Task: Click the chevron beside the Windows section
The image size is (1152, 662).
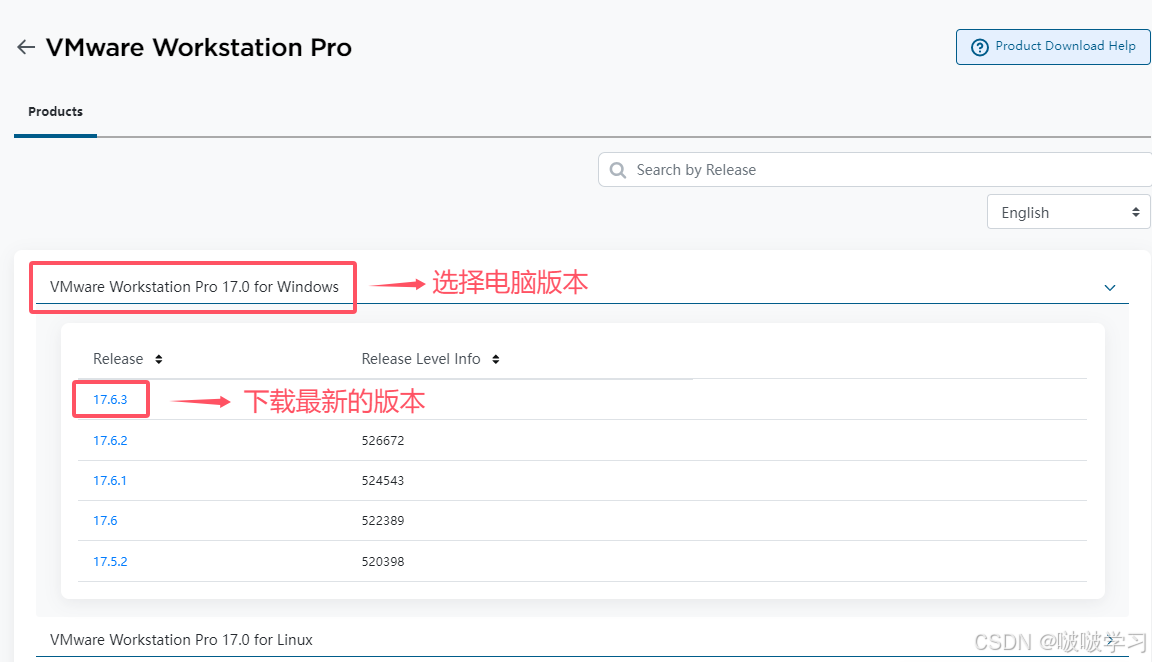Action: (x=1109, y=287)
